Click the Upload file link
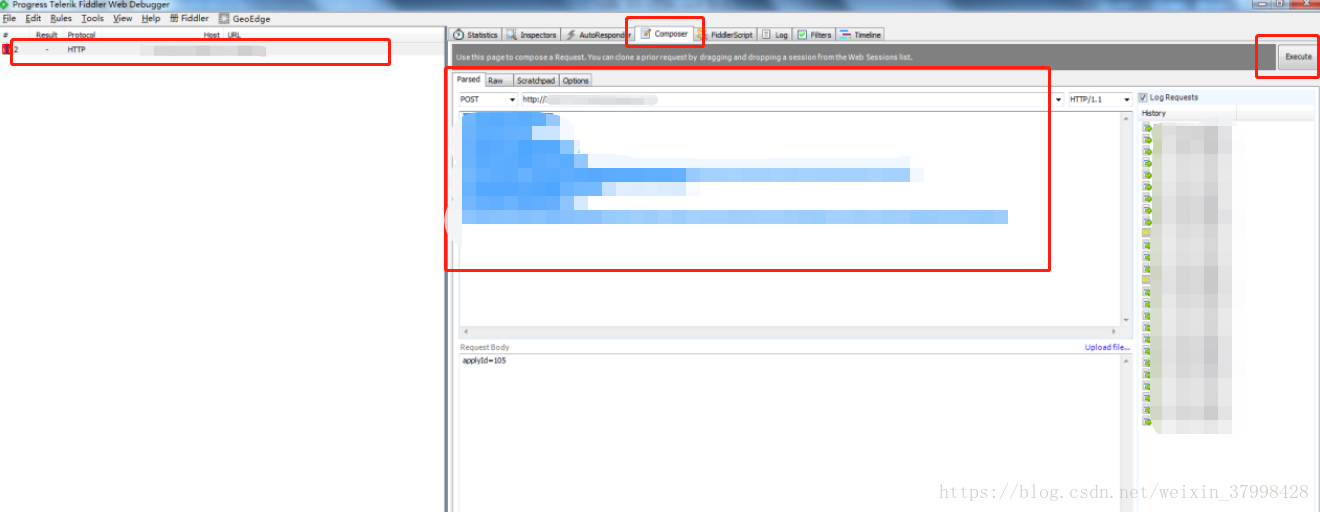This screenshot has height=512, width=1320. [x=1107, y=347]
